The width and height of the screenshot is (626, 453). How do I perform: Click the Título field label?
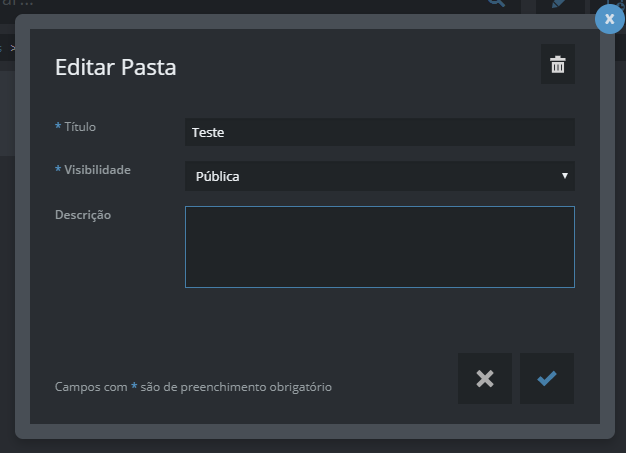tap(86, 127)
